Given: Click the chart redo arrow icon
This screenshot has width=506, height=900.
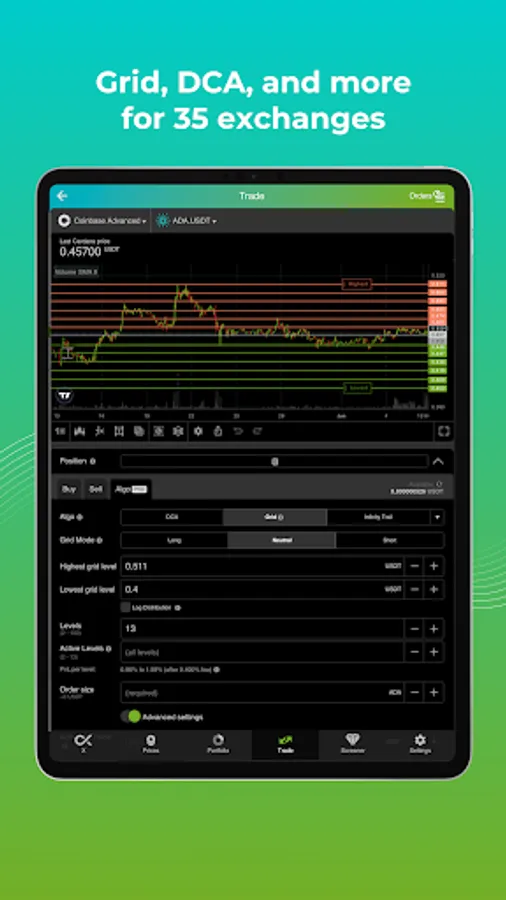Looking at the screenshot, I should [x=257, y=431].
